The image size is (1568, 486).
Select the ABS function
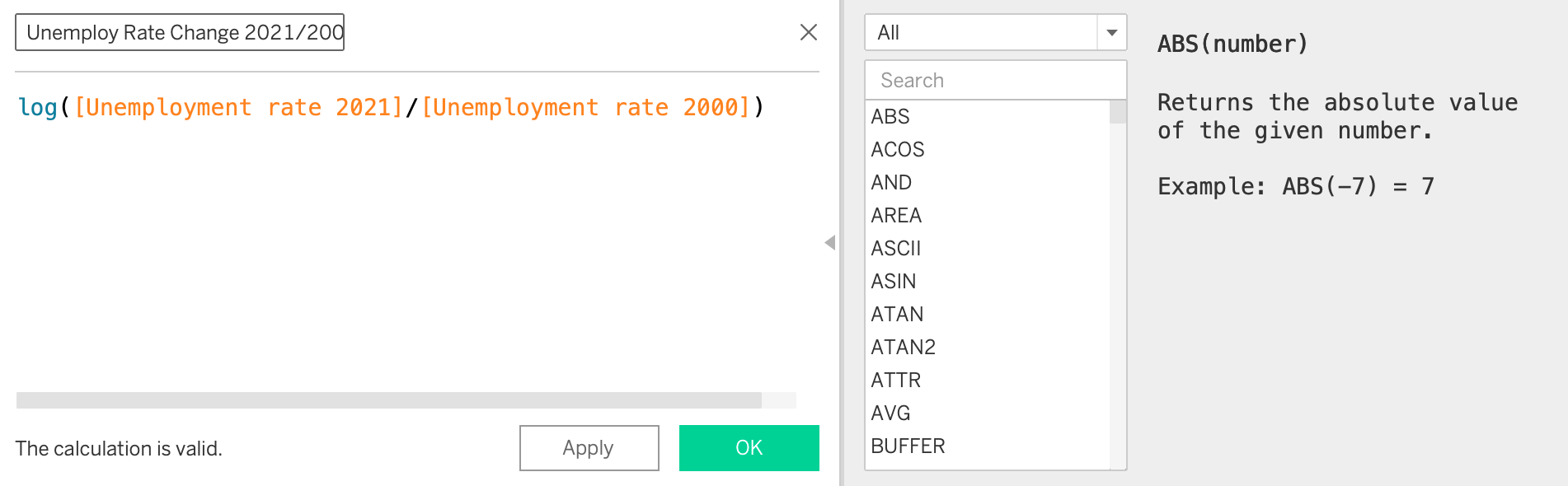(x=890, y=116)
